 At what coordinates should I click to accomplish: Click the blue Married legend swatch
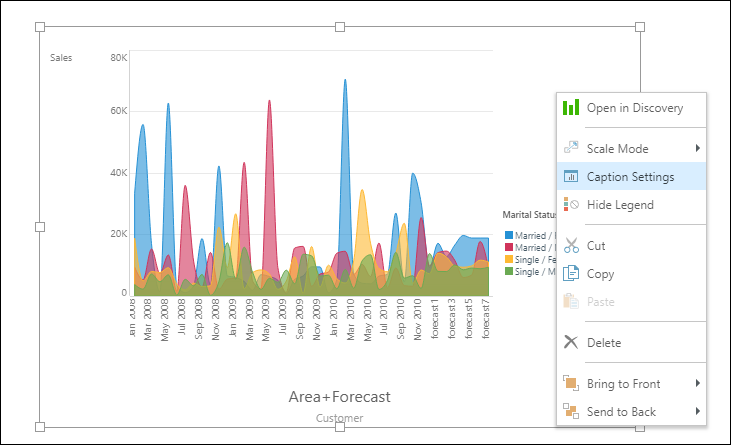pyautogui.click(x=509, y=235)
